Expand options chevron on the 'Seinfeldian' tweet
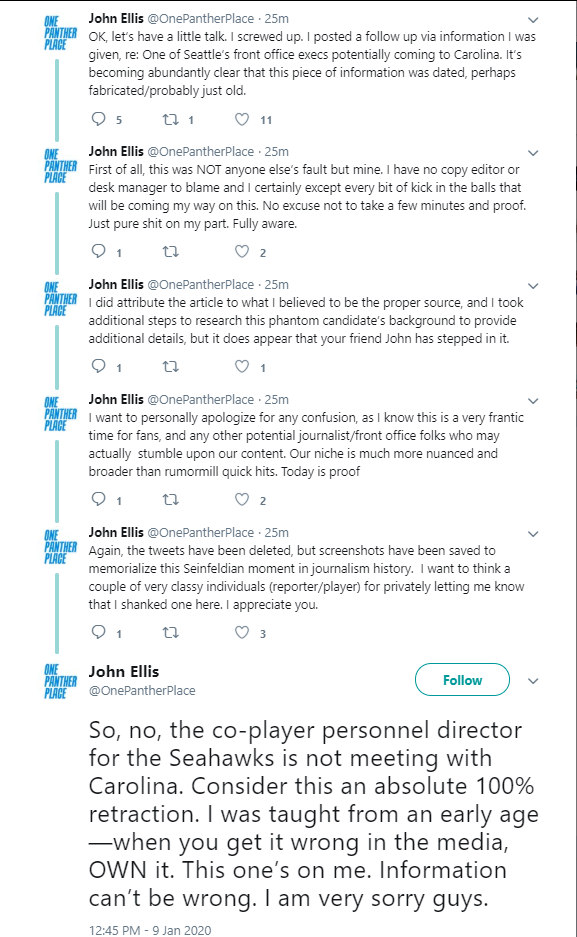Image resolution: width=577 pixels, height=937 pixels. (x=533, y=534)
